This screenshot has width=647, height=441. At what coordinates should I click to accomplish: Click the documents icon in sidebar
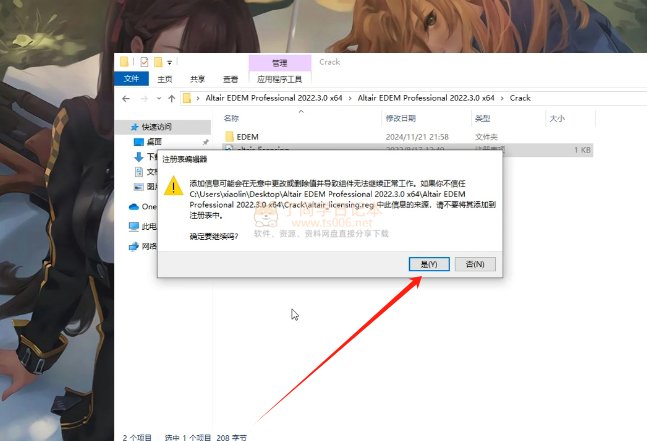(139, 172)
